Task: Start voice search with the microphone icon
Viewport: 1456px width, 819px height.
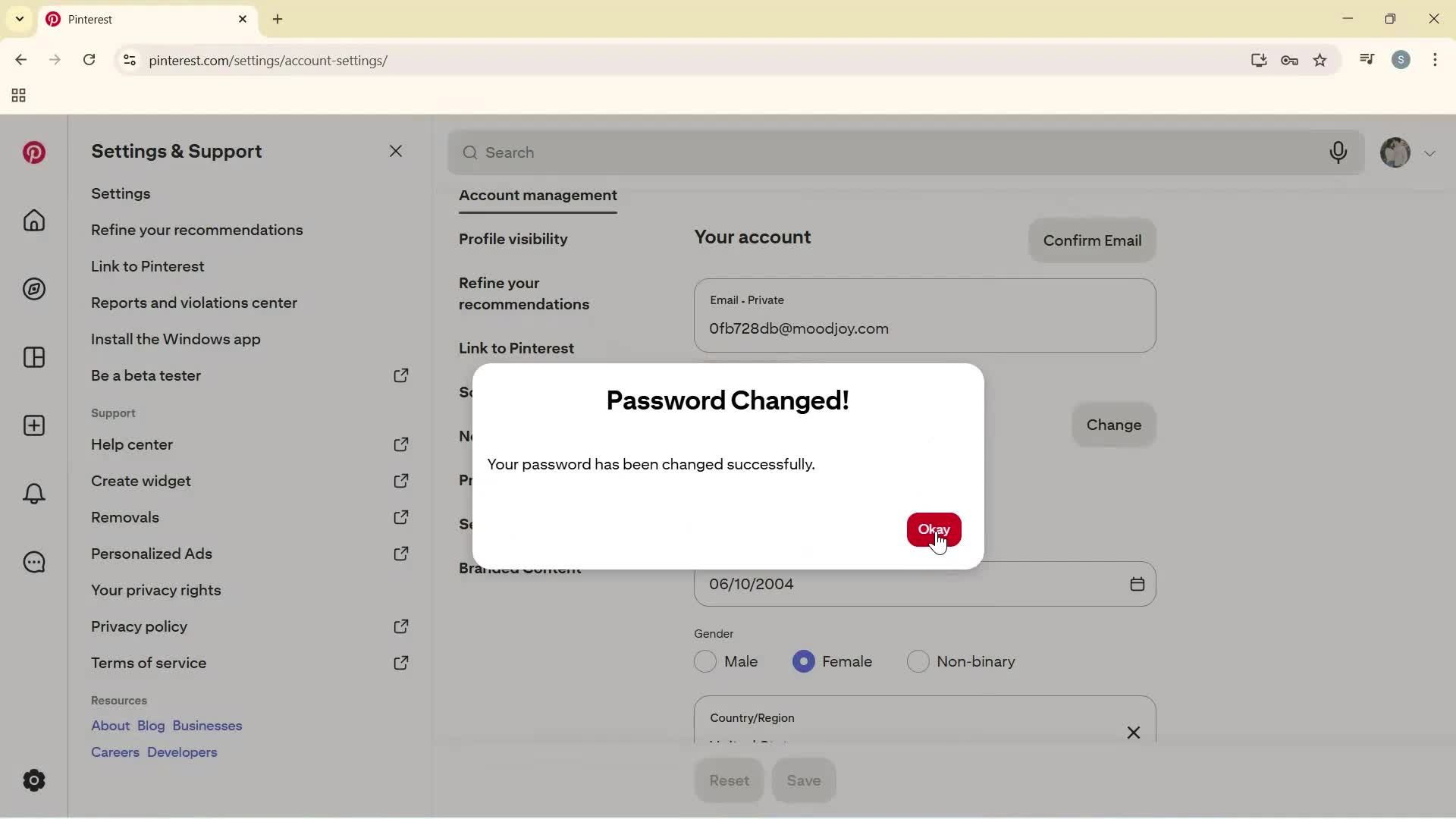Action: [x=1338, y=152]
